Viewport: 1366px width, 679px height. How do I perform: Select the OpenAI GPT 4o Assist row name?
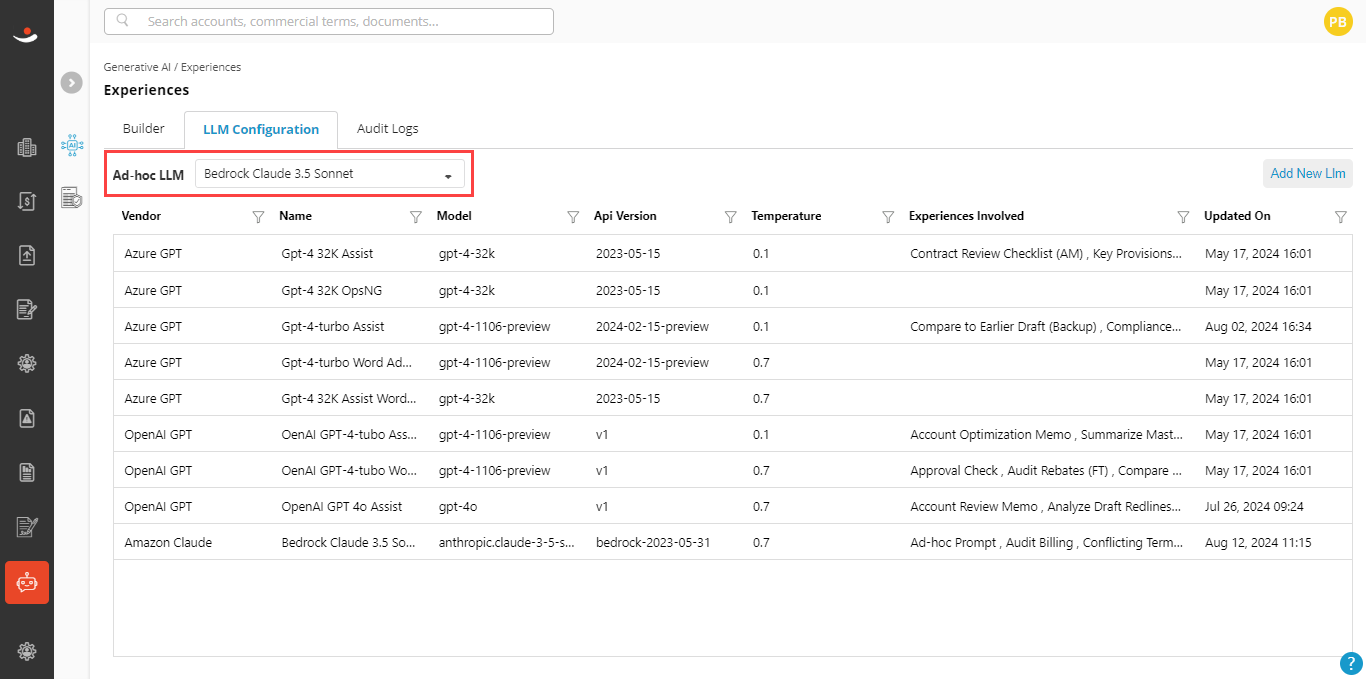(x=342, y=506)
